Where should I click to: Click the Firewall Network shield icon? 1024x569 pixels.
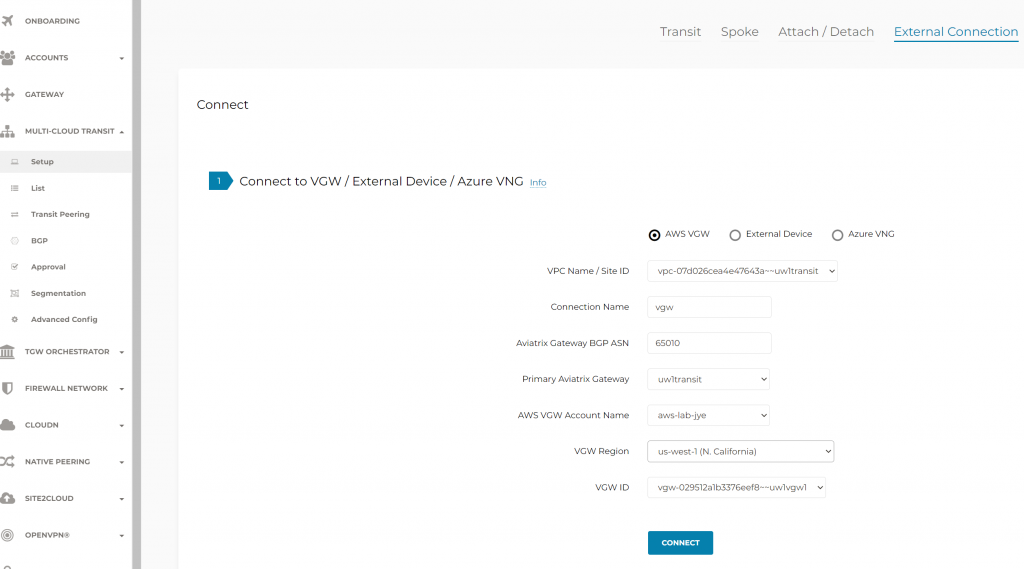[x=7, y=388]
